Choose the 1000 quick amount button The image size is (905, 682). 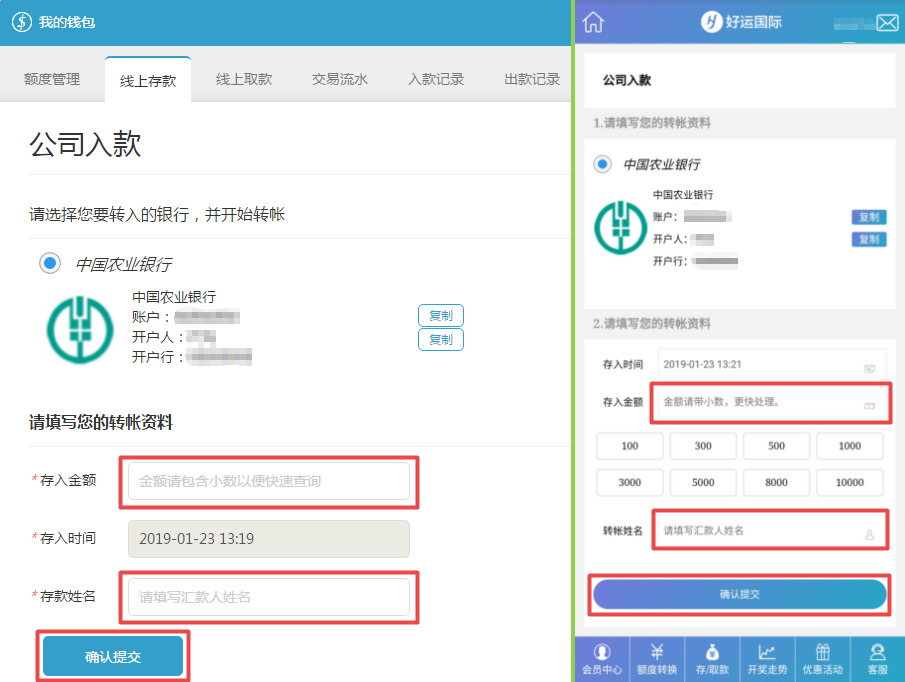(x=850, y=445)
